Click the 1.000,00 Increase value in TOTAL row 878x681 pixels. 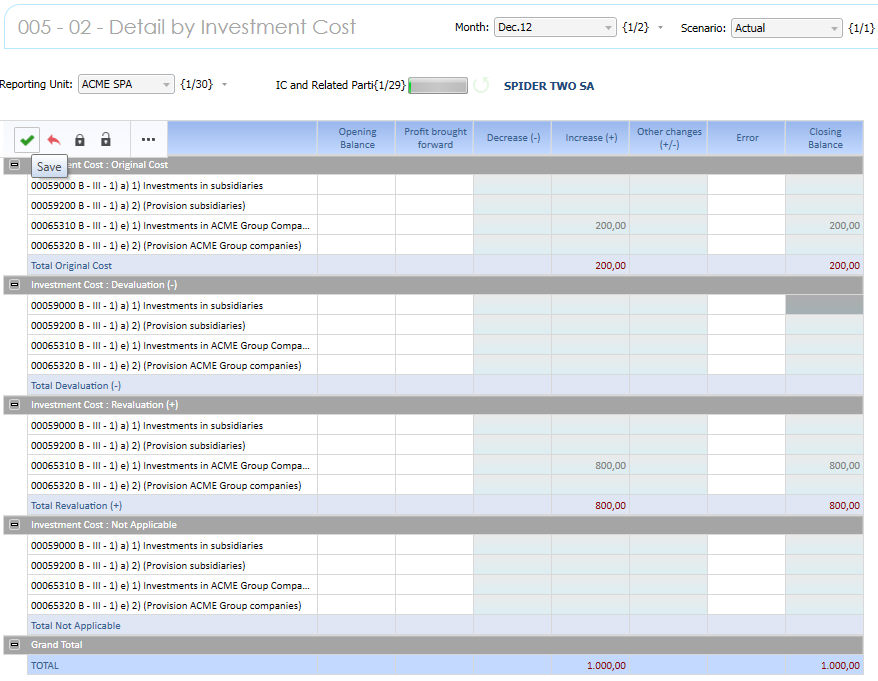[x=606, y=665]
